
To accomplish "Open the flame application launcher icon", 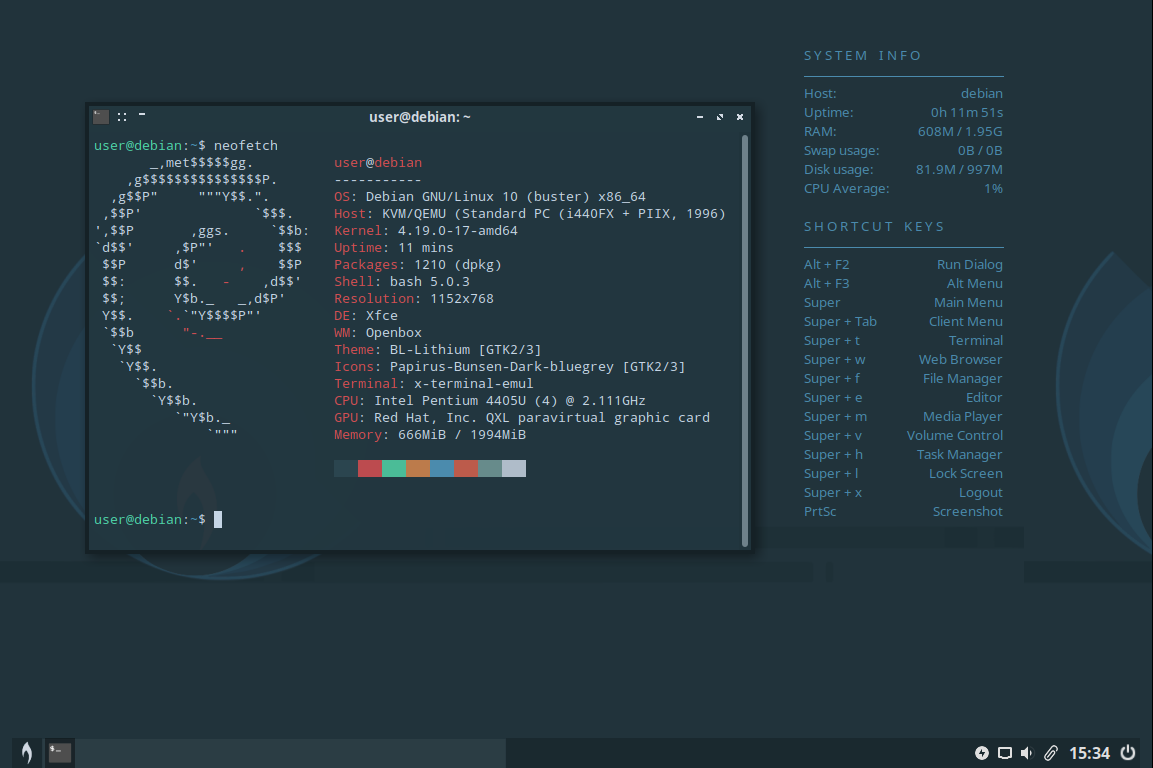I will (26, 752).
